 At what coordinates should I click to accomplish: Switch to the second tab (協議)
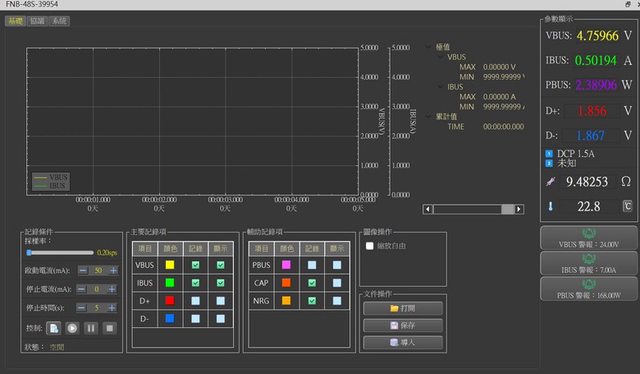(37, 21)
